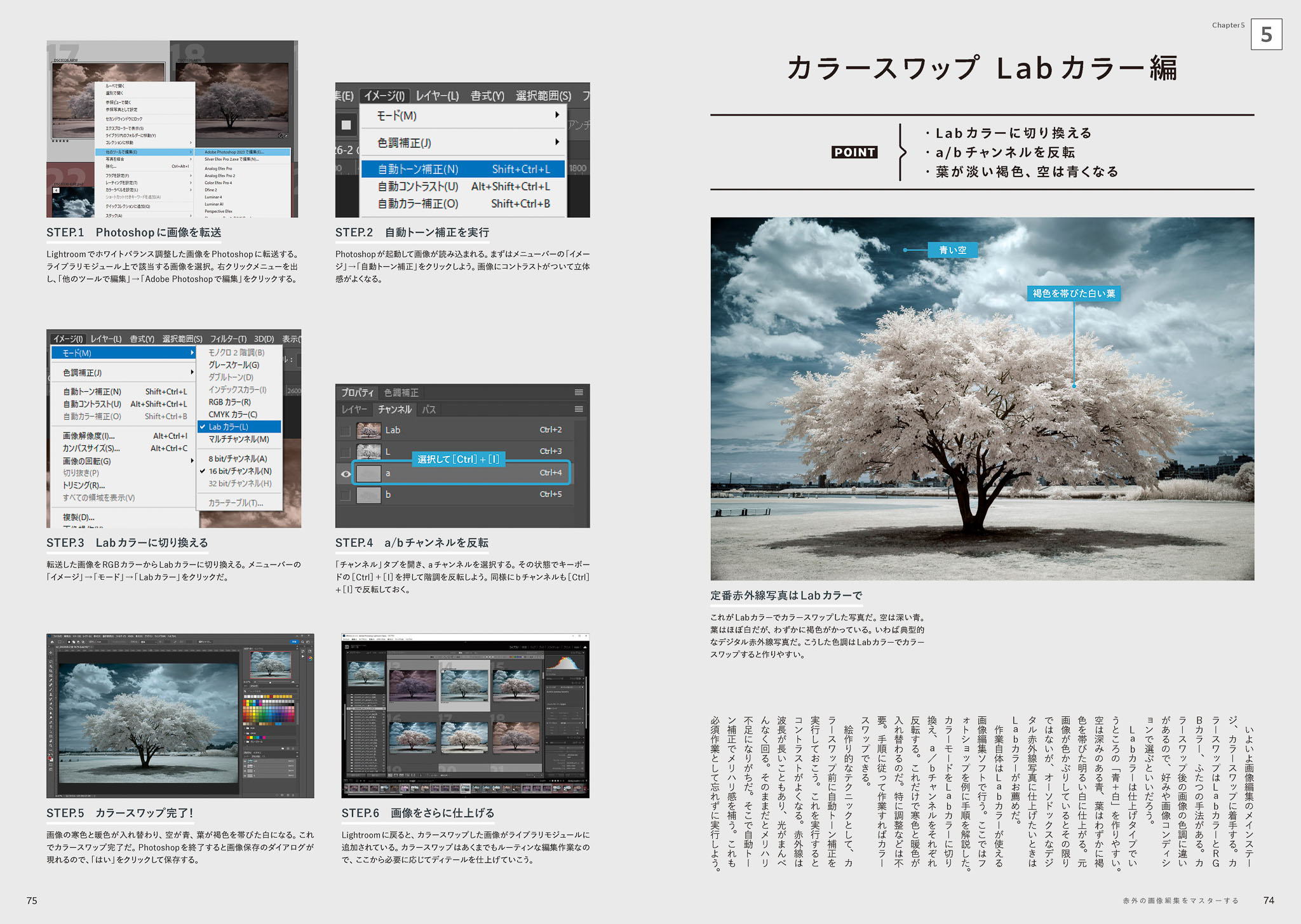Click the Navigator zoom slider
The height and width of the screenshot is (924, 1301).
pyautogui.click(x=270, y=682)
